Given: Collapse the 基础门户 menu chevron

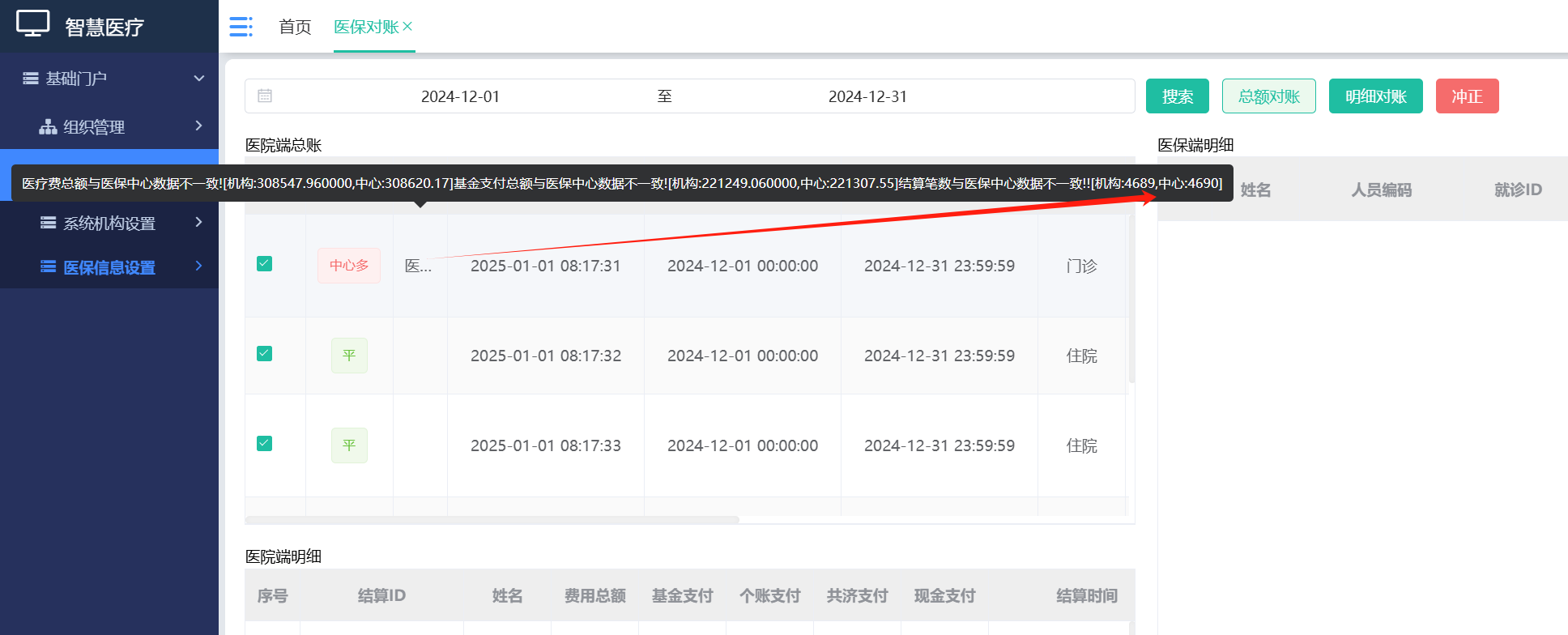Looking at the screenshot, I should 199,79.
